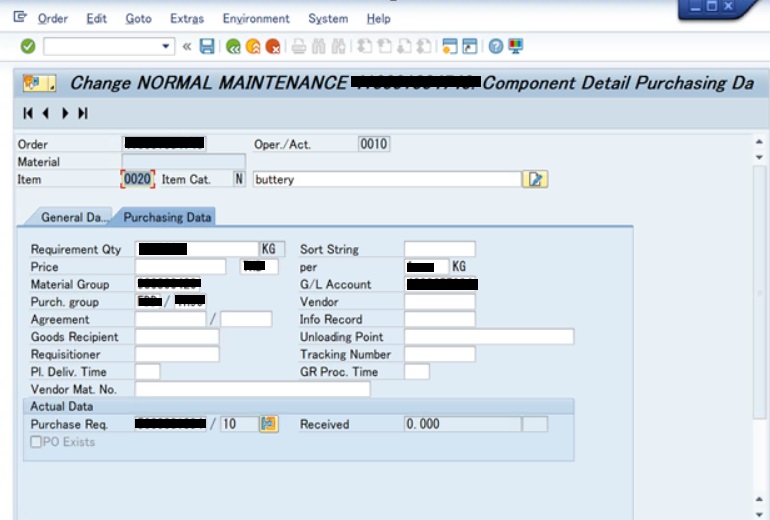Screen dimensions: 770x520
Task: Select the Purchasing Data tab
Action: tap(167, 217)
